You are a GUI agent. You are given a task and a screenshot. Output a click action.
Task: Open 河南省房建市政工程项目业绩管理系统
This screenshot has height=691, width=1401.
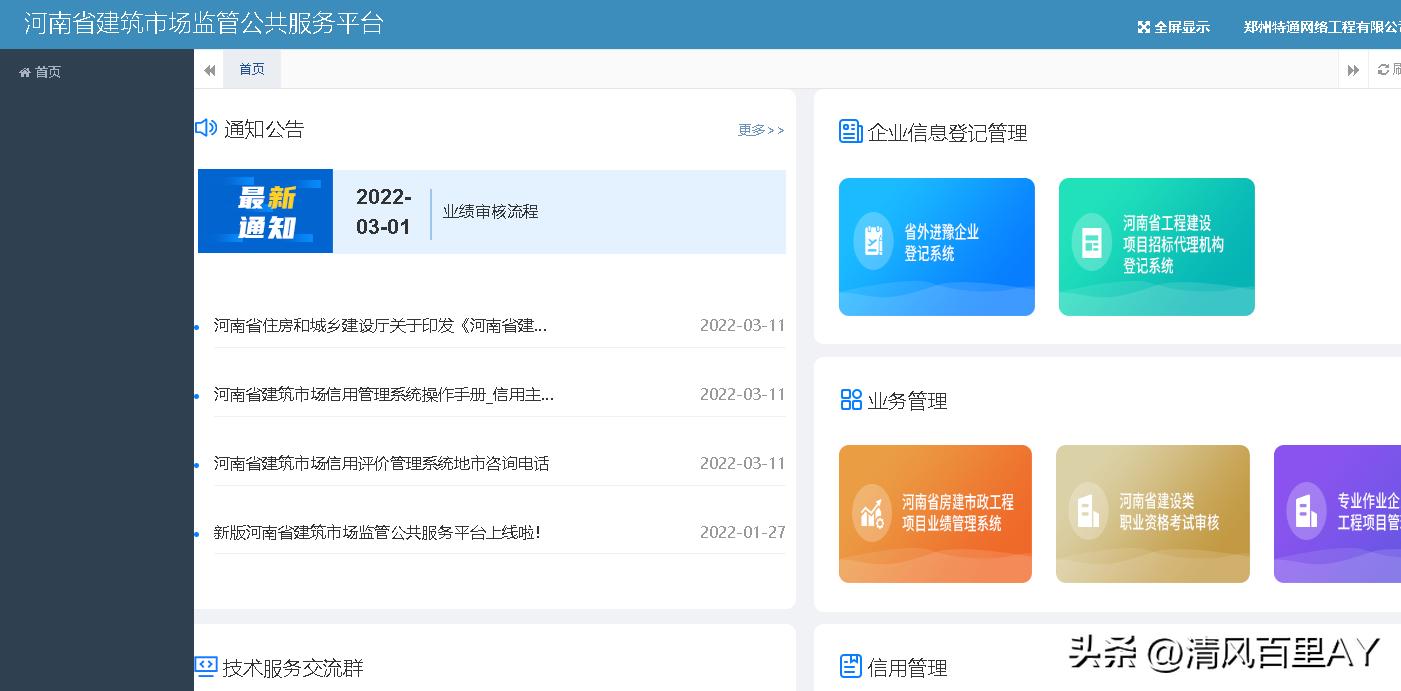(x=935, y=513)
